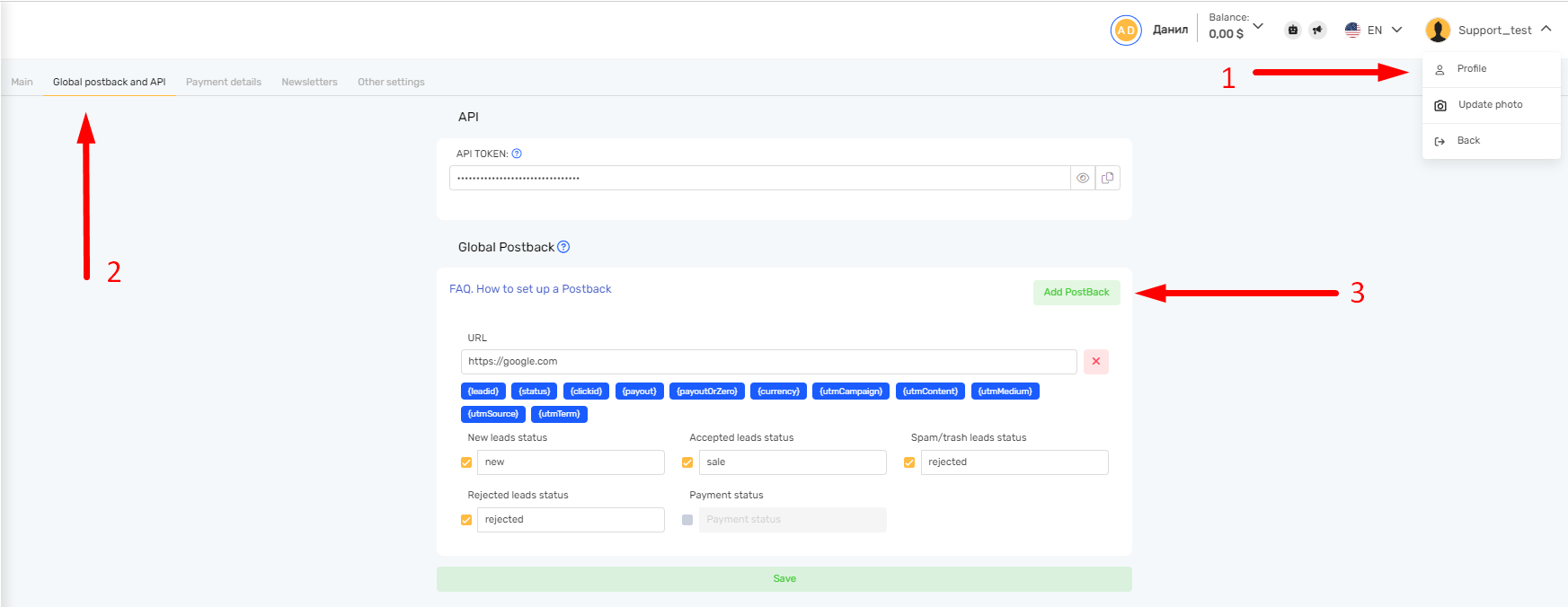Open FAQ How to set up a Postback link
The image size is (1568, 607).
[x=530, y=289]
